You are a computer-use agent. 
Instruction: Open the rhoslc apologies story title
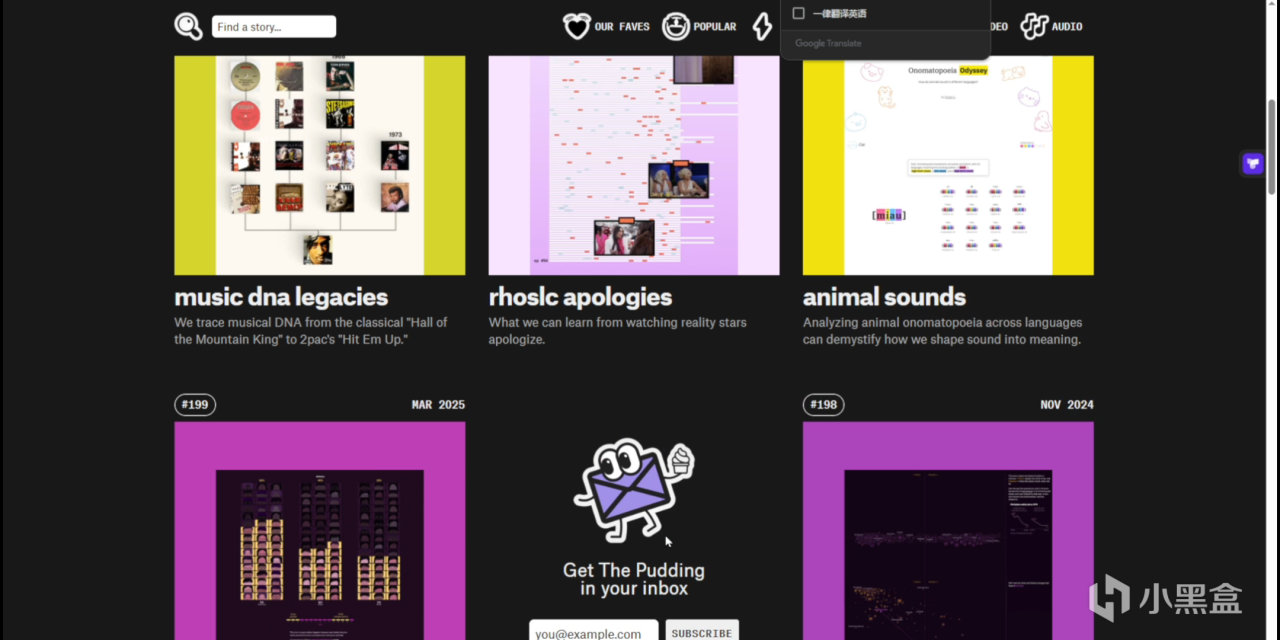coord(580,297)
